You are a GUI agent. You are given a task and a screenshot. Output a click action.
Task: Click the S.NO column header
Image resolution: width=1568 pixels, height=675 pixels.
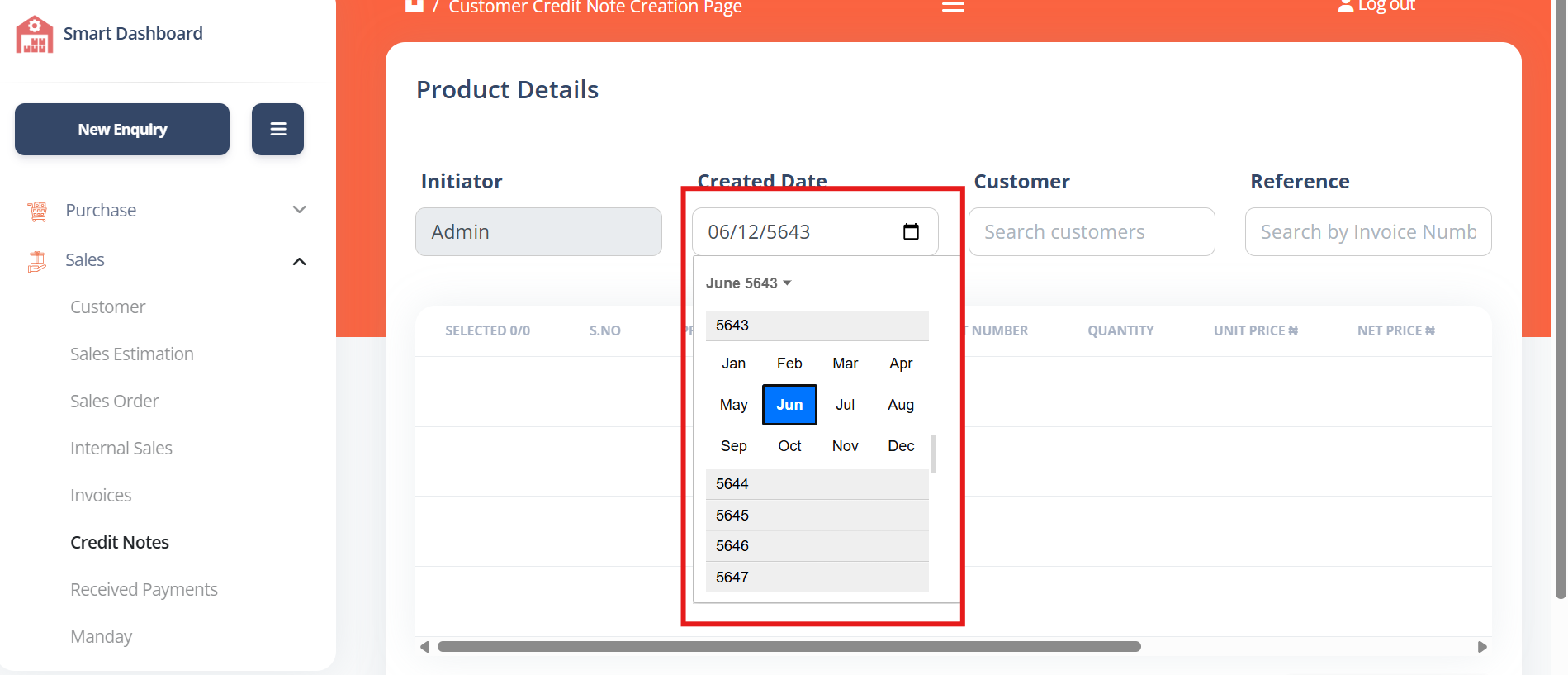(x=605, y=330)
